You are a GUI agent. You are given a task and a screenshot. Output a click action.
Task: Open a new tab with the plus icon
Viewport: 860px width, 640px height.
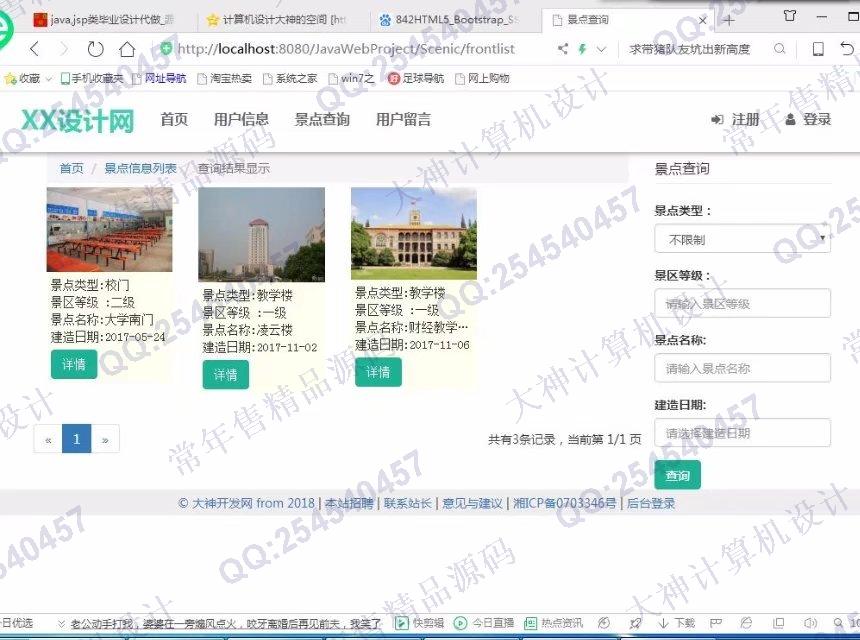click(x=728, y=20)
